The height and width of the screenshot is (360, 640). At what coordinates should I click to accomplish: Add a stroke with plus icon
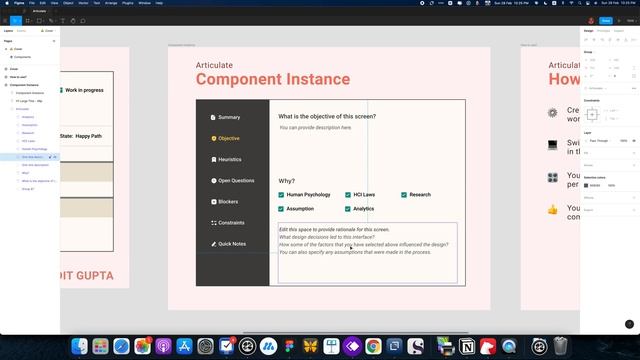click(x=634, y=165)
